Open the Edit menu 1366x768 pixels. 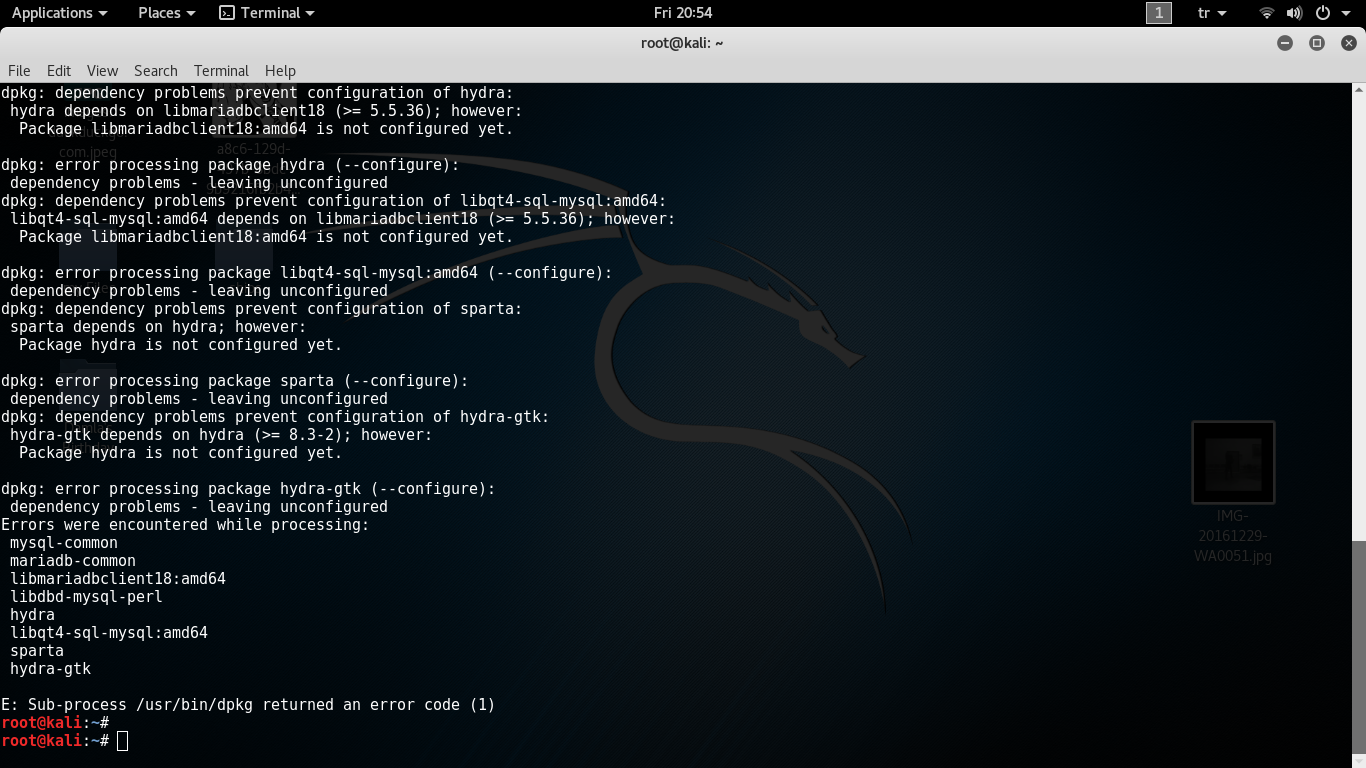click(x=59, y=71)
